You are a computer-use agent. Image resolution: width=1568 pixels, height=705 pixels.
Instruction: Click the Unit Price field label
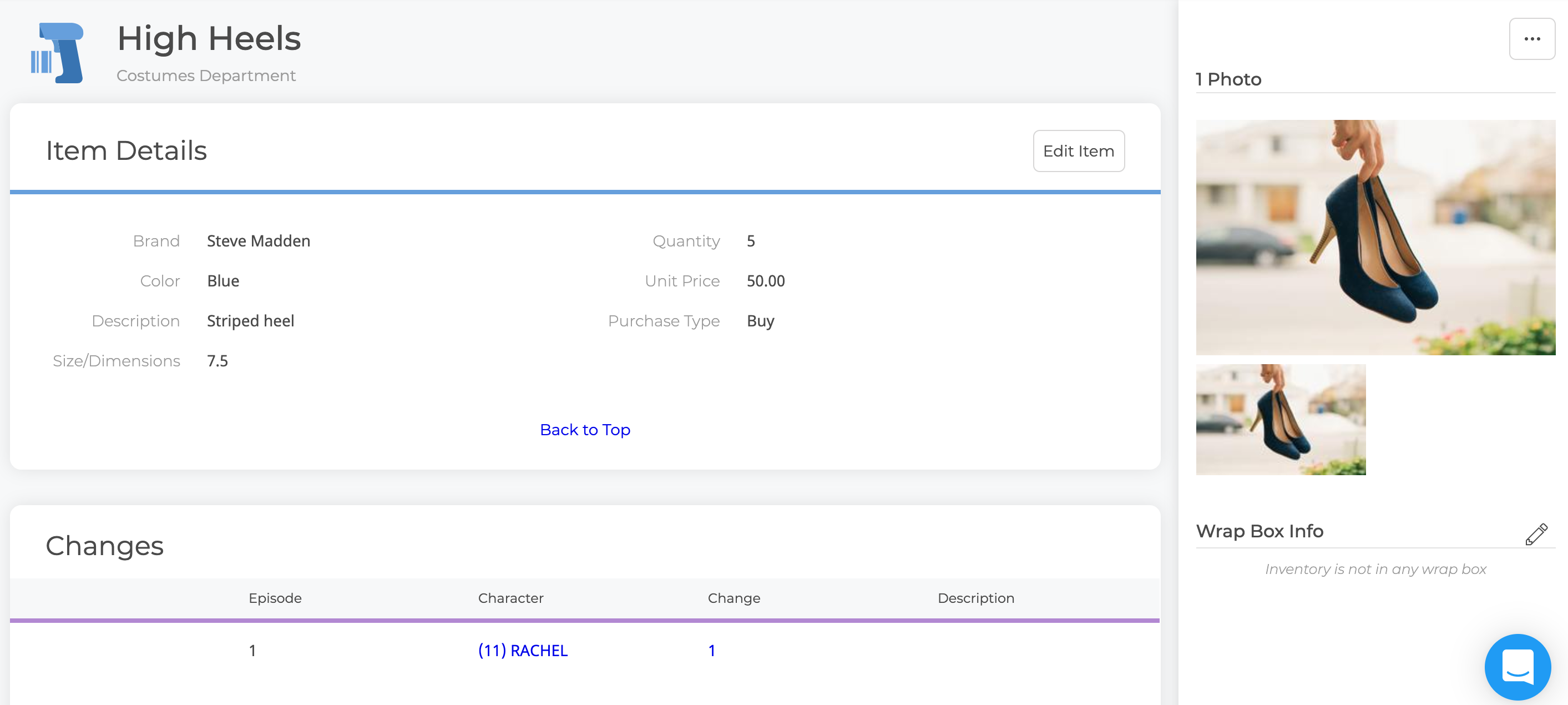682,281
